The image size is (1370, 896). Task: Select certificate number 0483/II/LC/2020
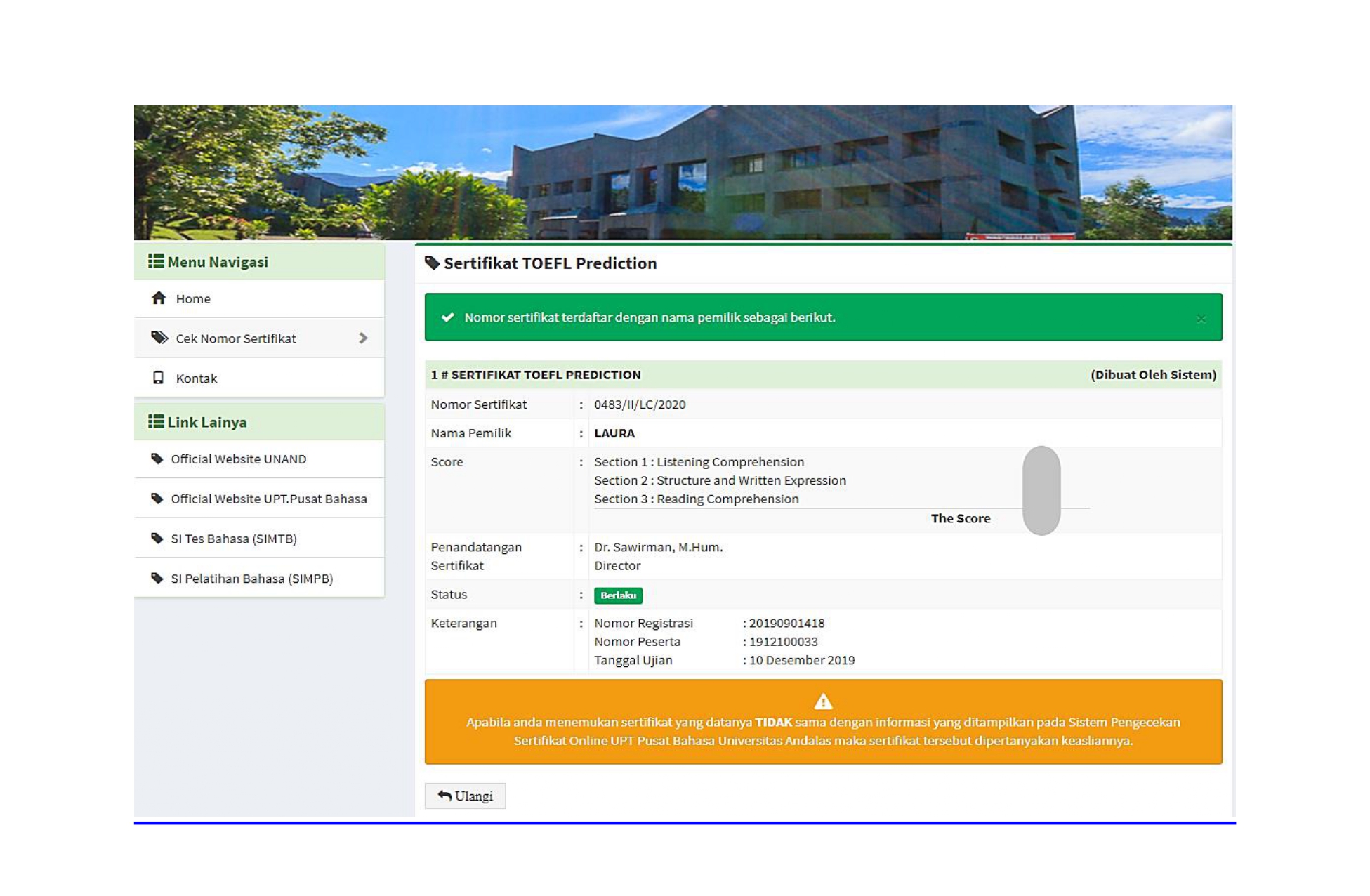click(x=640, y=404)
